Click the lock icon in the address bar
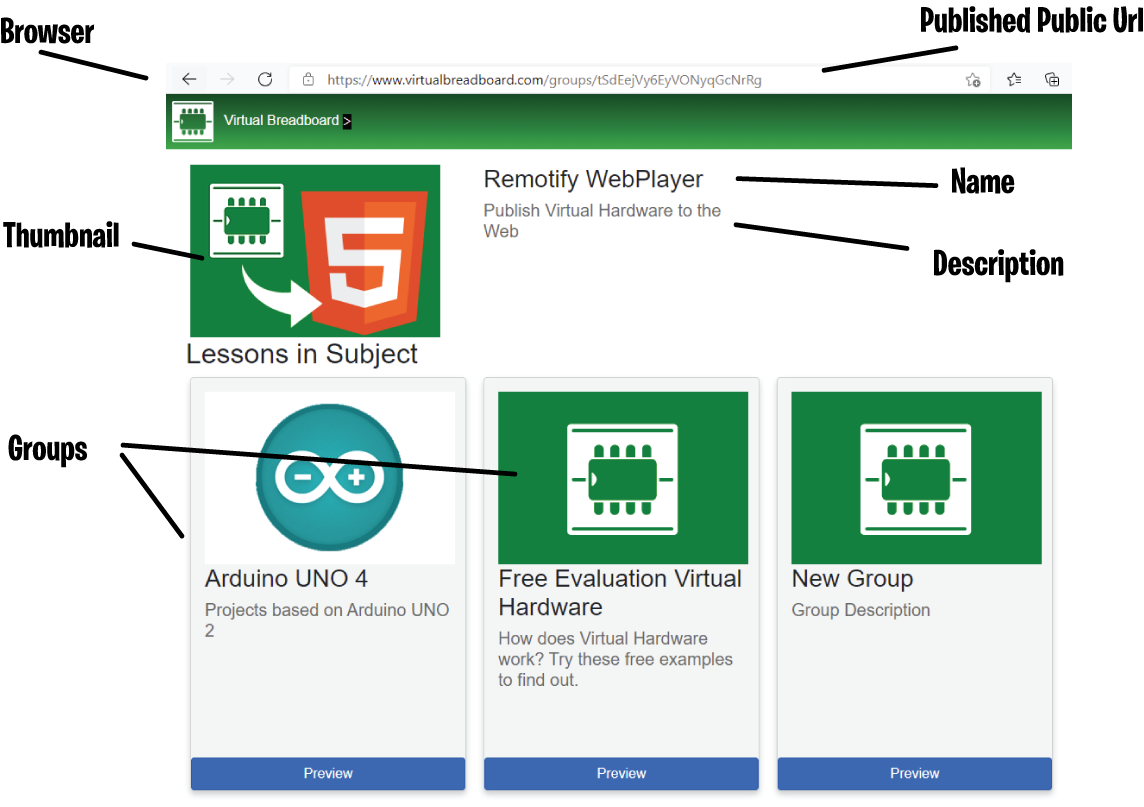The image size is (1144, 807). 309,80
